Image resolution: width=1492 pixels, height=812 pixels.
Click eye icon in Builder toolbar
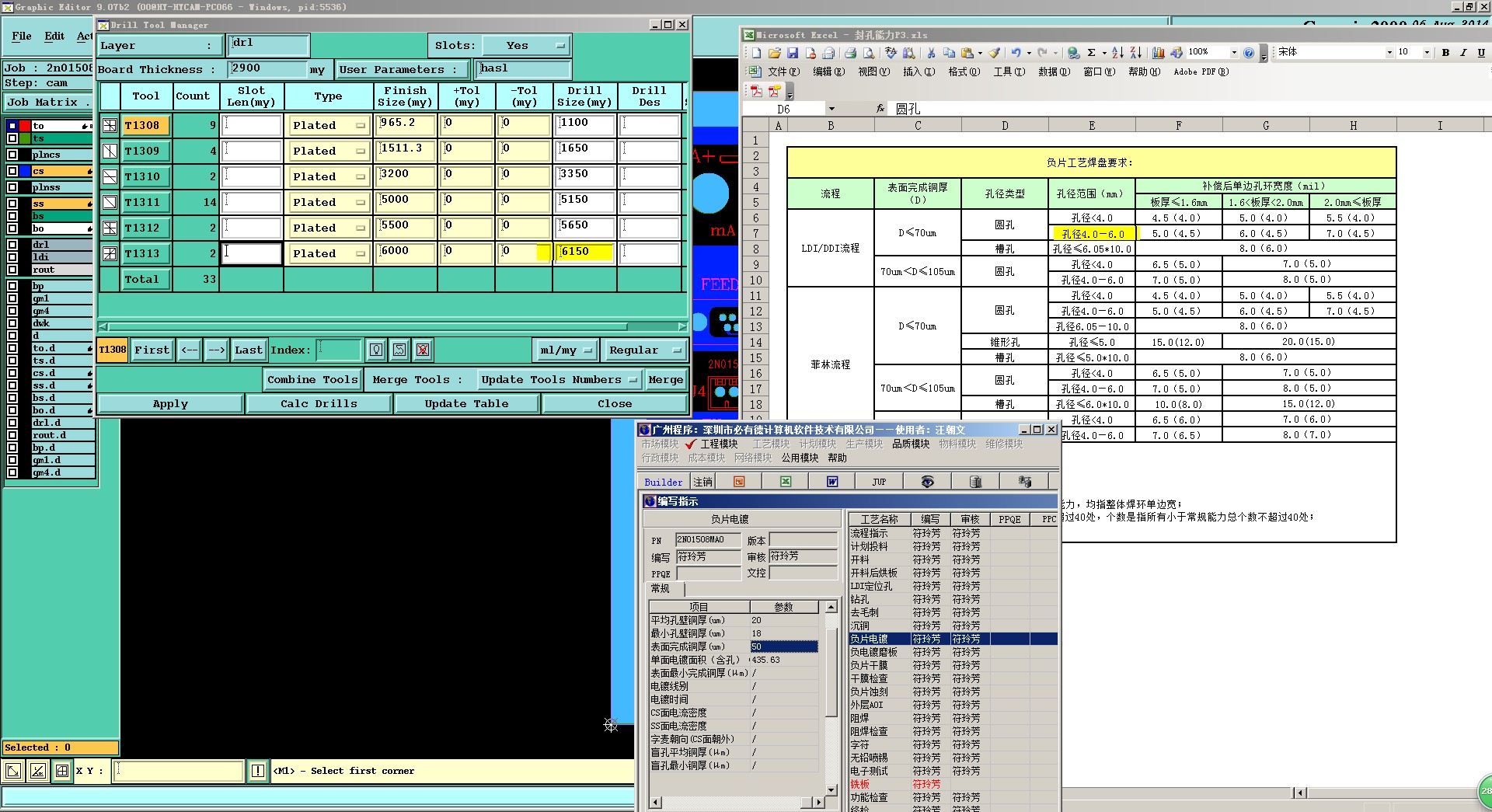pyautogui.click(x=927, y=482)
